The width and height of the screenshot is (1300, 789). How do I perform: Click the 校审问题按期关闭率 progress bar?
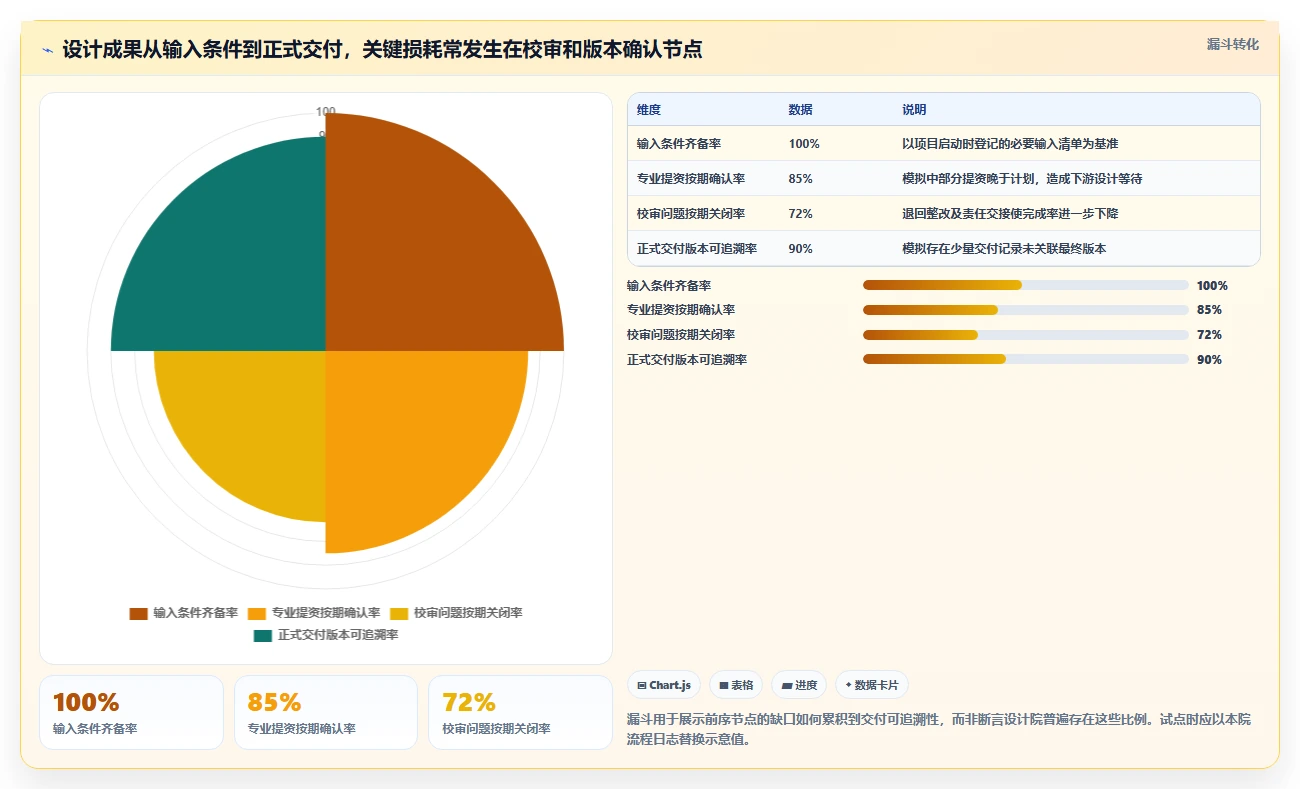1026,335
